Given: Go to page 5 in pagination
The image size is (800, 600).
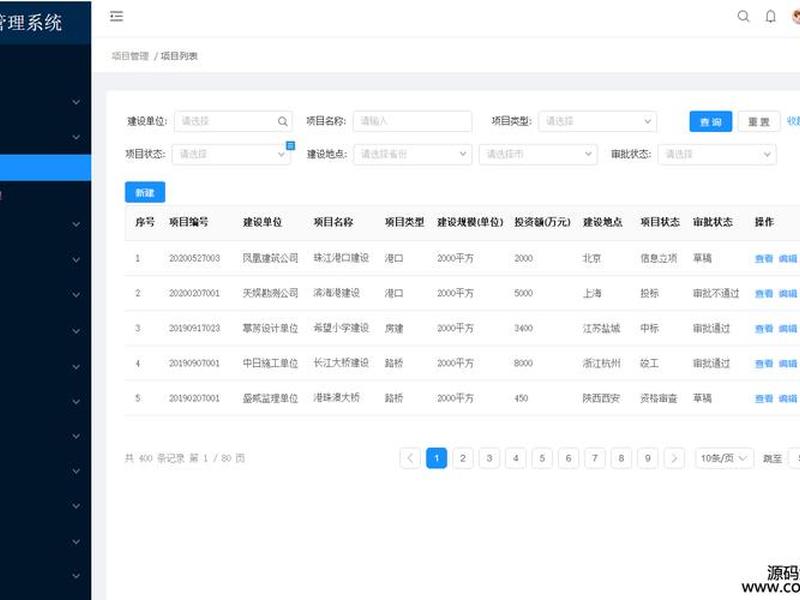Looking at the screenshot, I should tap(542, 458).
